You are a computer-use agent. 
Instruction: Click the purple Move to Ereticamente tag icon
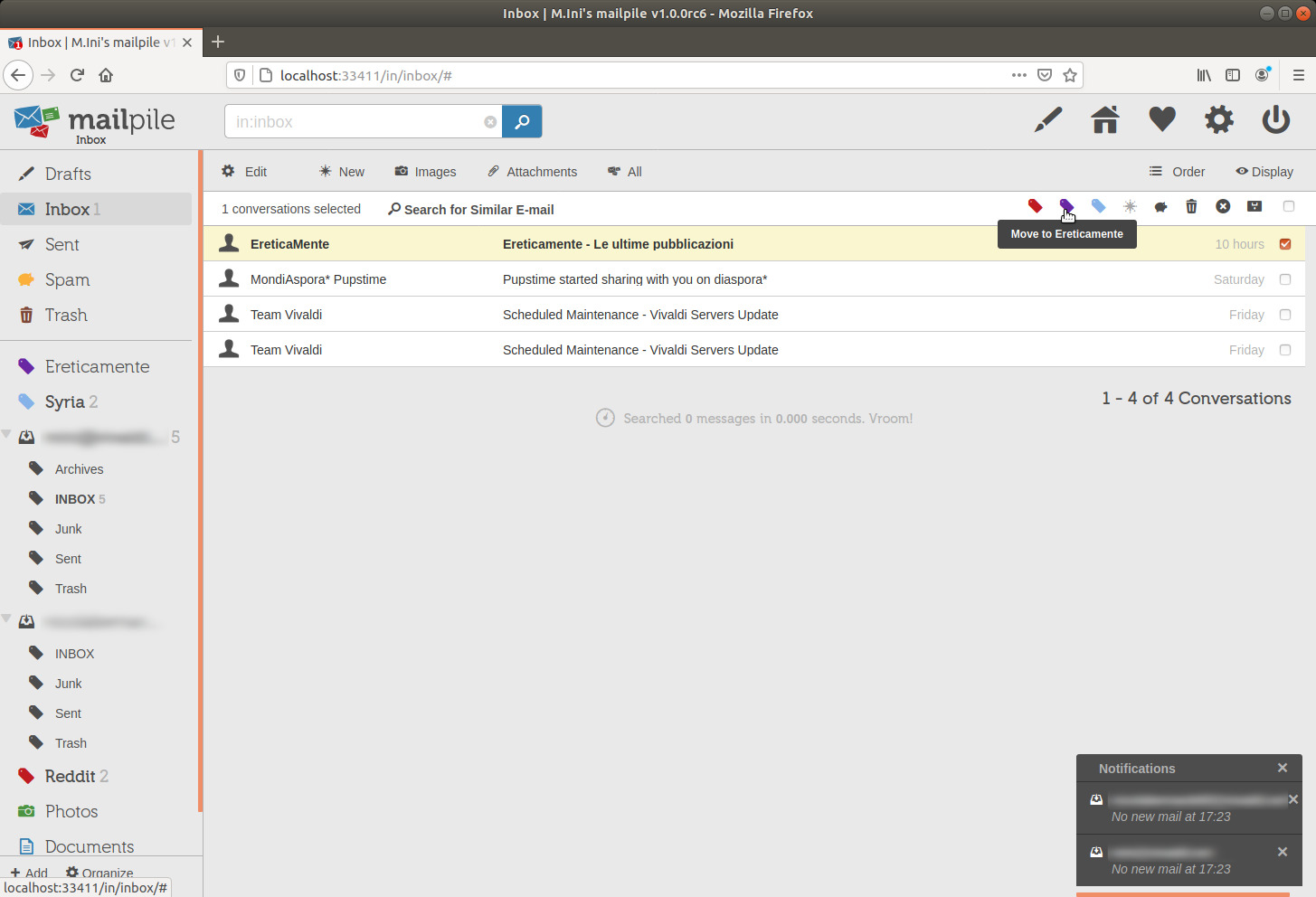coord(1066,207)
